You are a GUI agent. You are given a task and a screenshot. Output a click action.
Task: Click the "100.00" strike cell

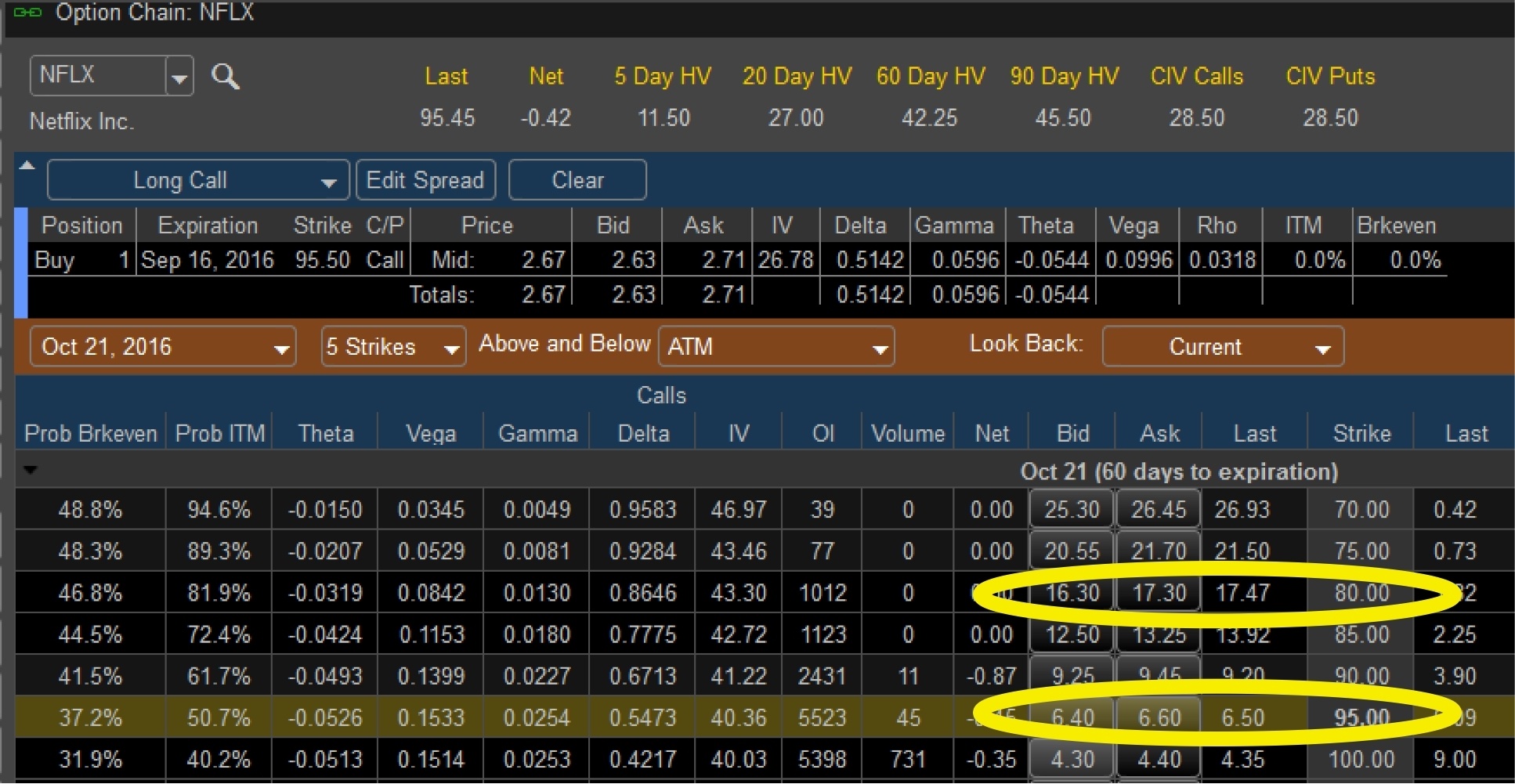coord(1361,759)
